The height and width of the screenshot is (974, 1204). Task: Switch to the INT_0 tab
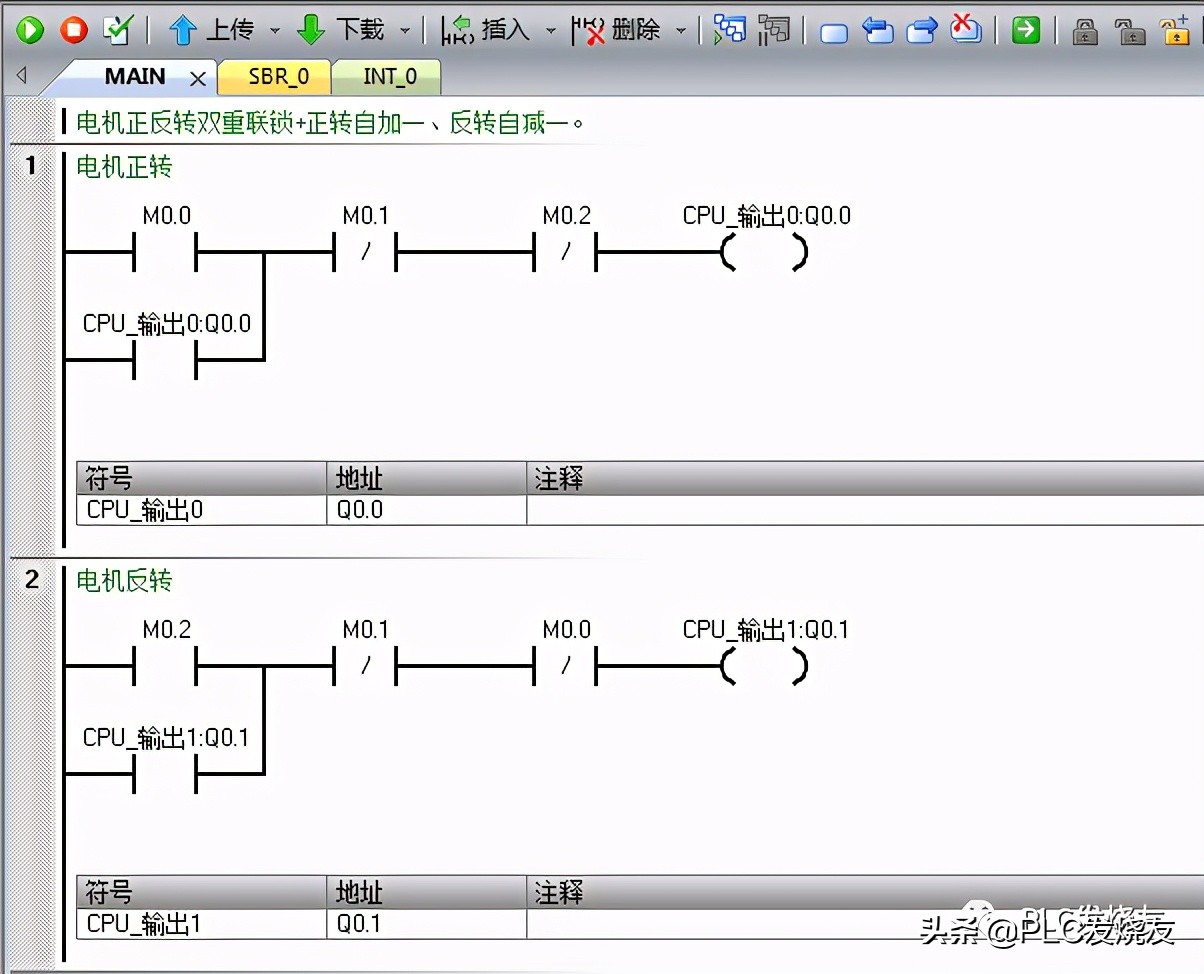click(389, 77)
